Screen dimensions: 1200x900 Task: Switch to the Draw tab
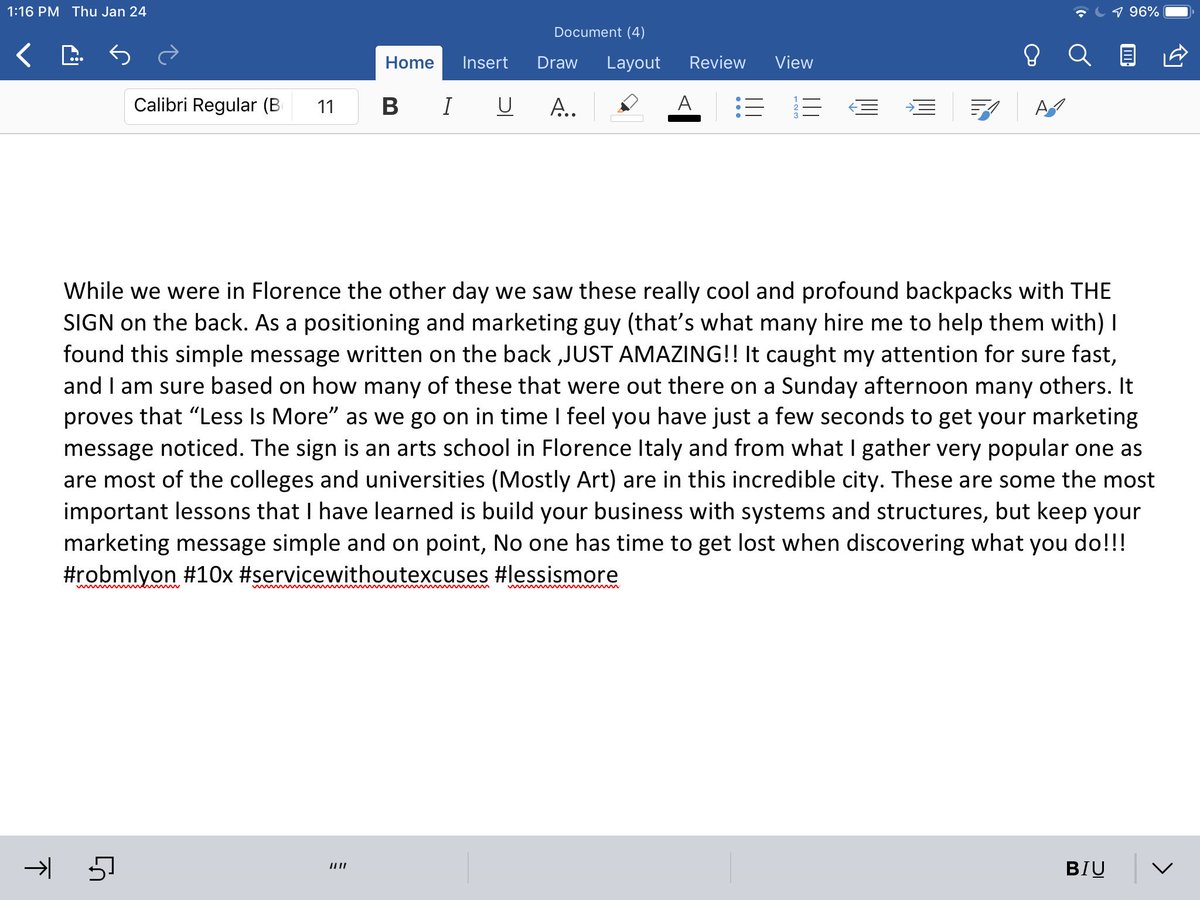pyautogui.click(x=557, y=62)
